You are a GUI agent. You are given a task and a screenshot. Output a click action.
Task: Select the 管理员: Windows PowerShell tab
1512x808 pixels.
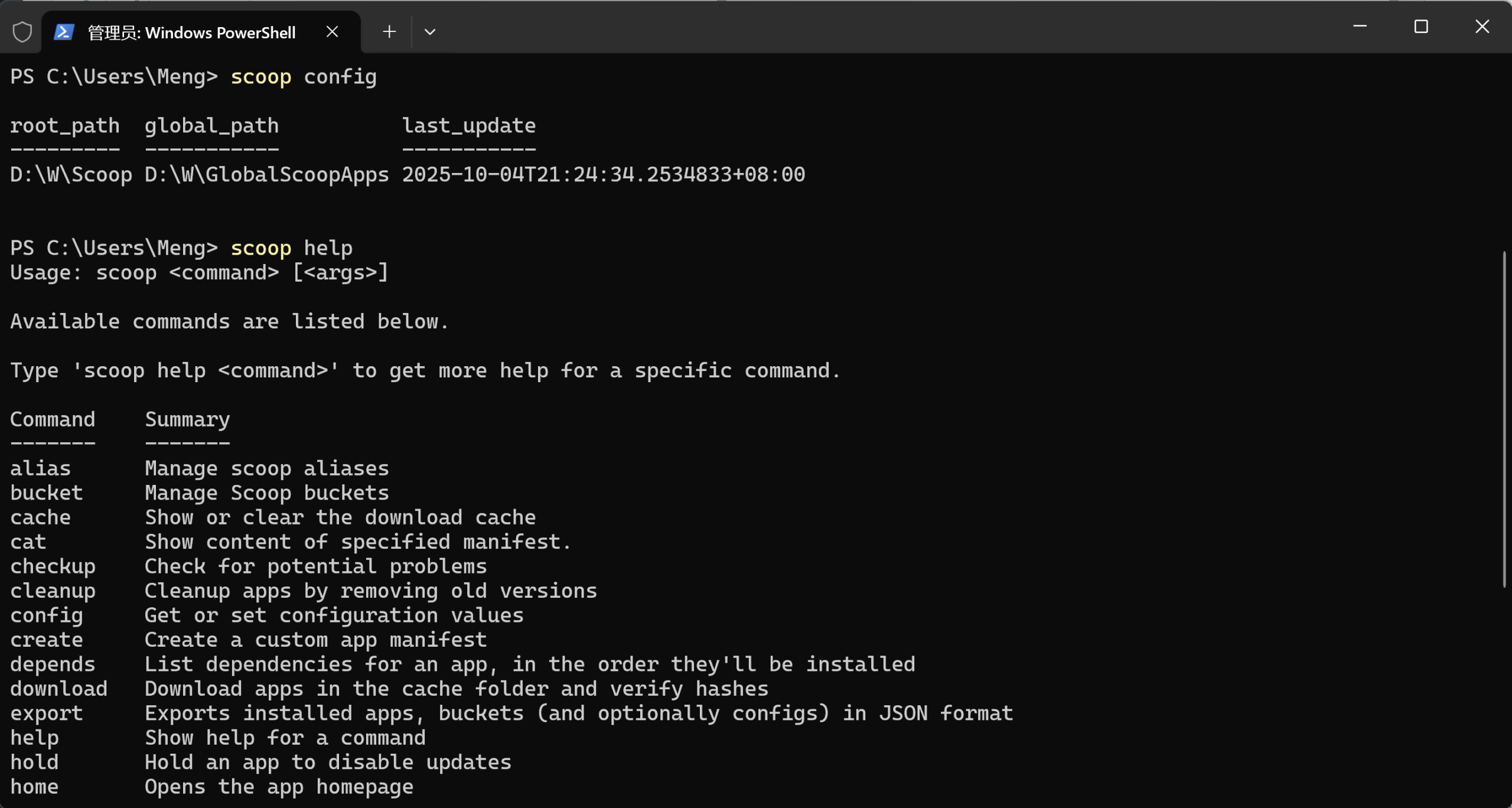pyautogui.click(x=191, y=32)
